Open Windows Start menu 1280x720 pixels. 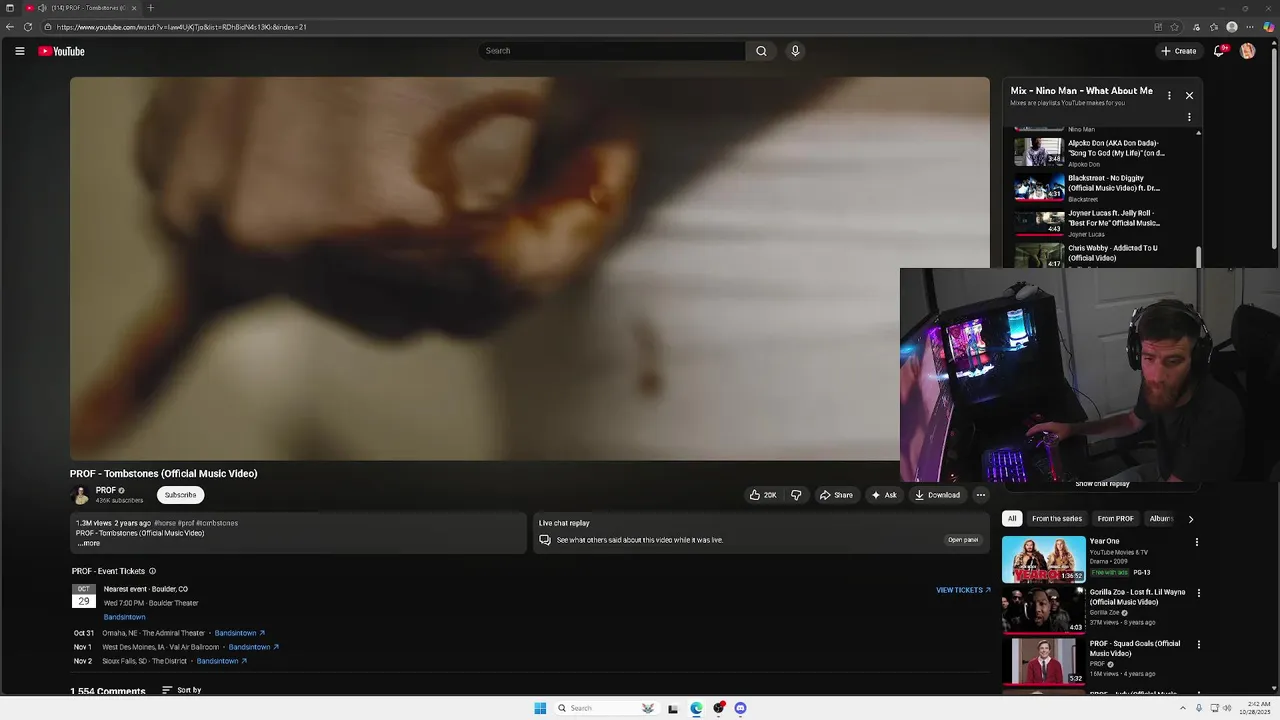pos(540,708)
